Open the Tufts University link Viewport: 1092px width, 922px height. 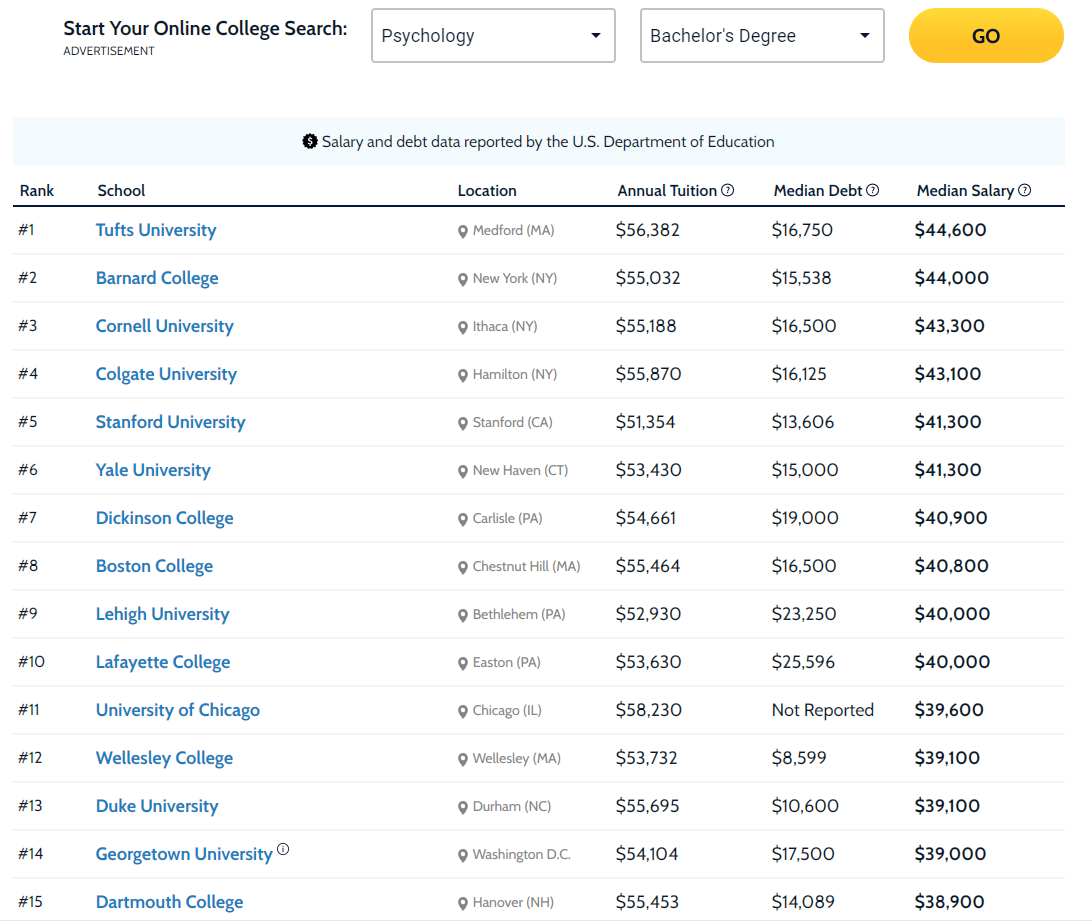[x=156, y=230]
